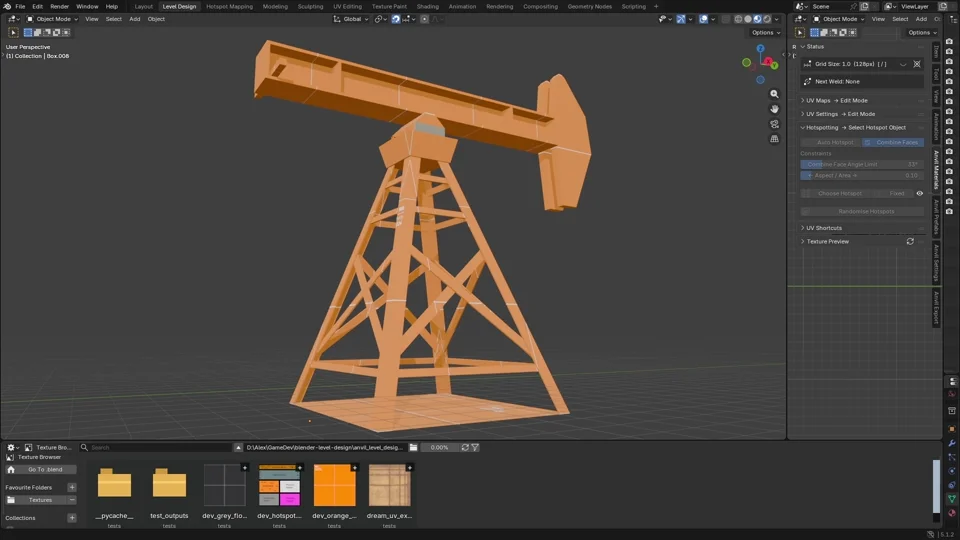This screenshot has width=960, height=540.
Task: Click the red X axis gizmo handle
Action: 768,61
